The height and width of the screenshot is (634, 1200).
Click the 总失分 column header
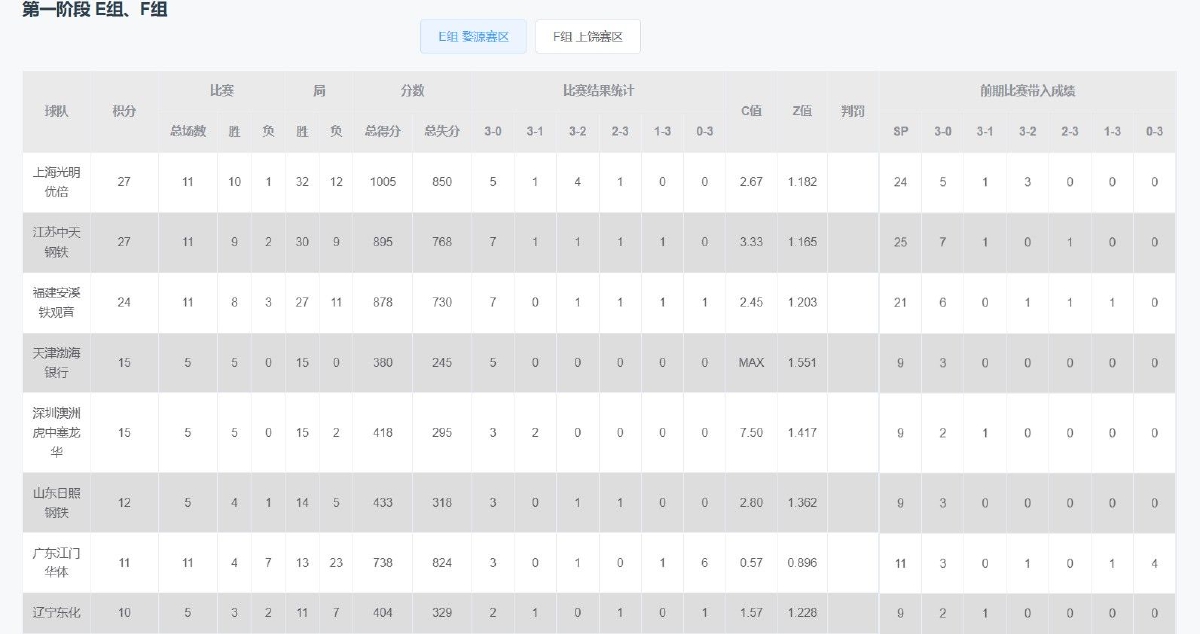tap(441, 131)
